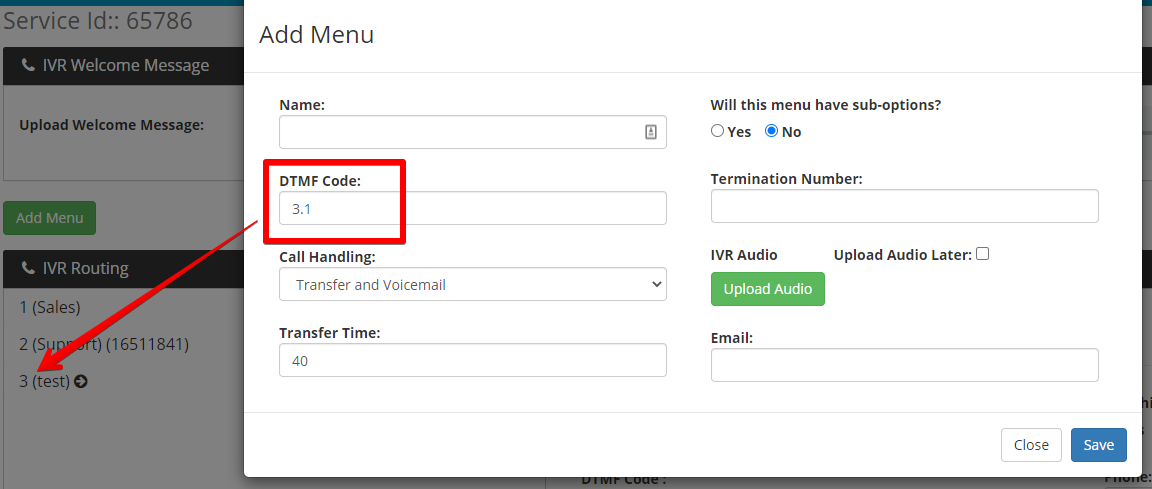
Task: Click the IVR Audio label
Action: [x=744, y=255]
